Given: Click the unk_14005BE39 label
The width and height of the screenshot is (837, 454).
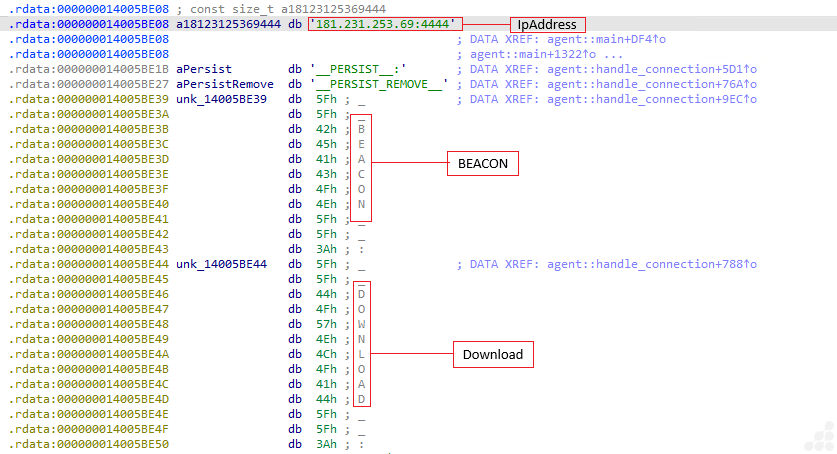Looking at the screenshot, I should click(x=222, y=99).
